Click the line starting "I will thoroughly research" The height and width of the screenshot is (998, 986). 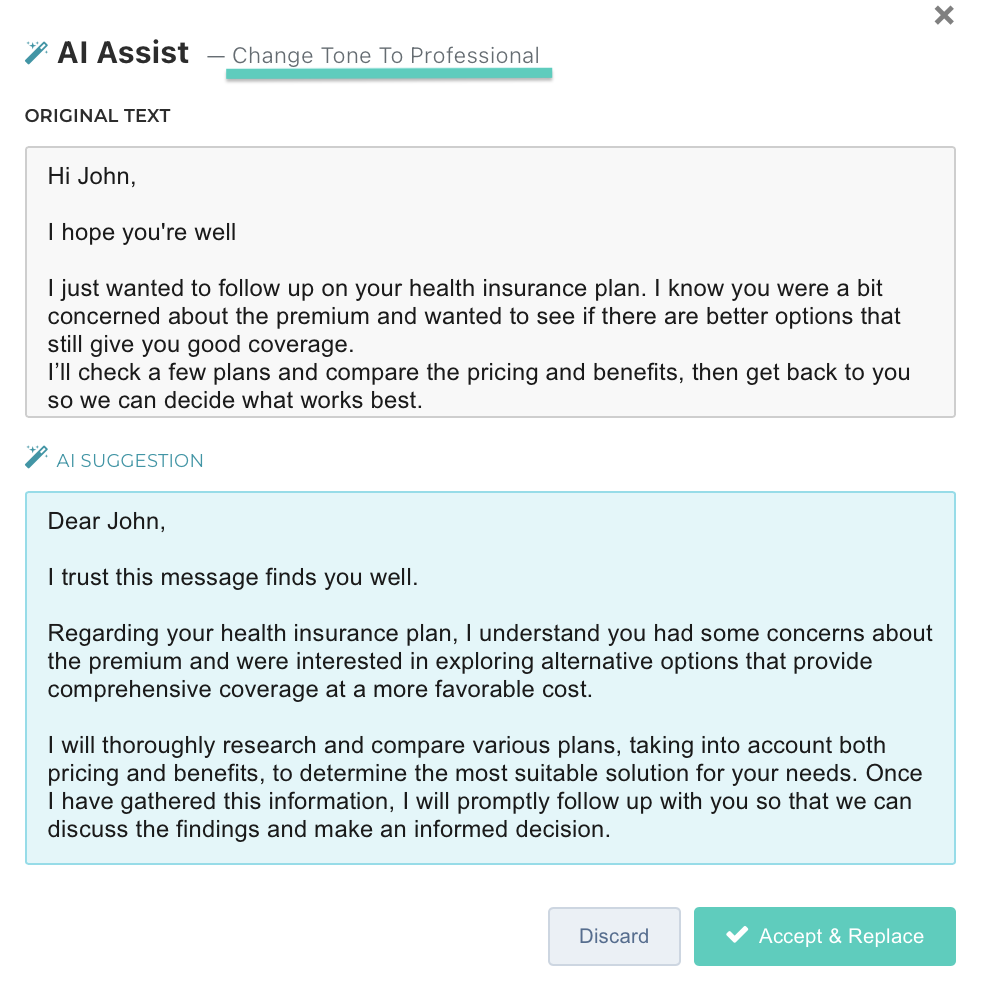tap(466, 745)
